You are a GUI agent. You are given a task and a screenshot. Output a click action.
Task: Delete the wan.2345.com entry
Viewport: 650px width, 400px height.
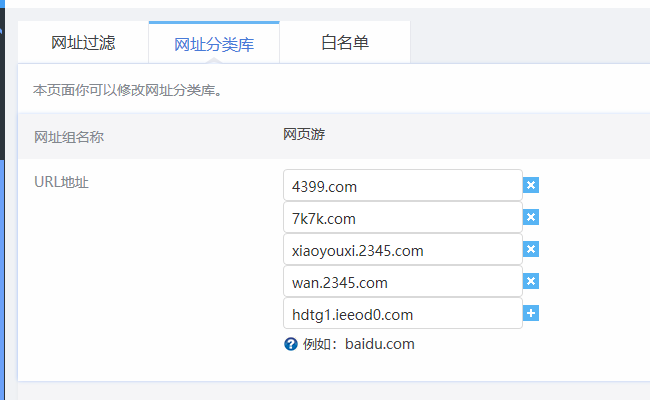tap(531, 281)
